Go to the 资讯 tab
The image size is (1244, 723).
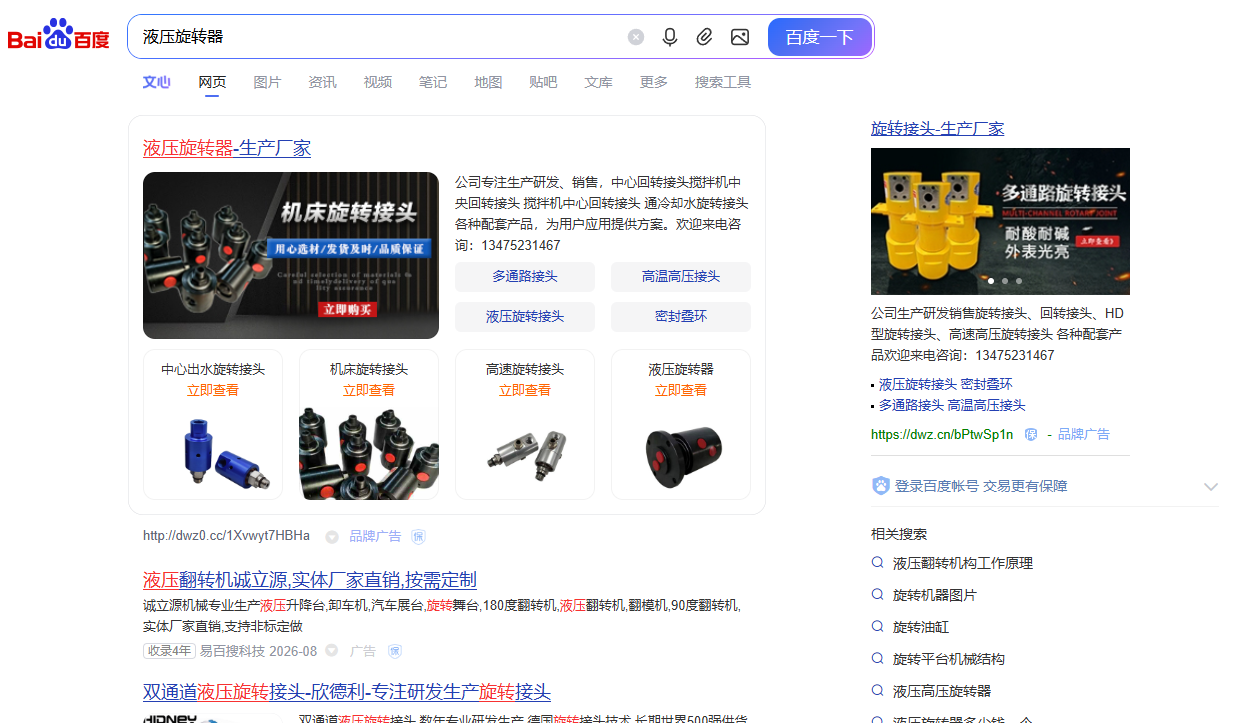coord(322,82)
